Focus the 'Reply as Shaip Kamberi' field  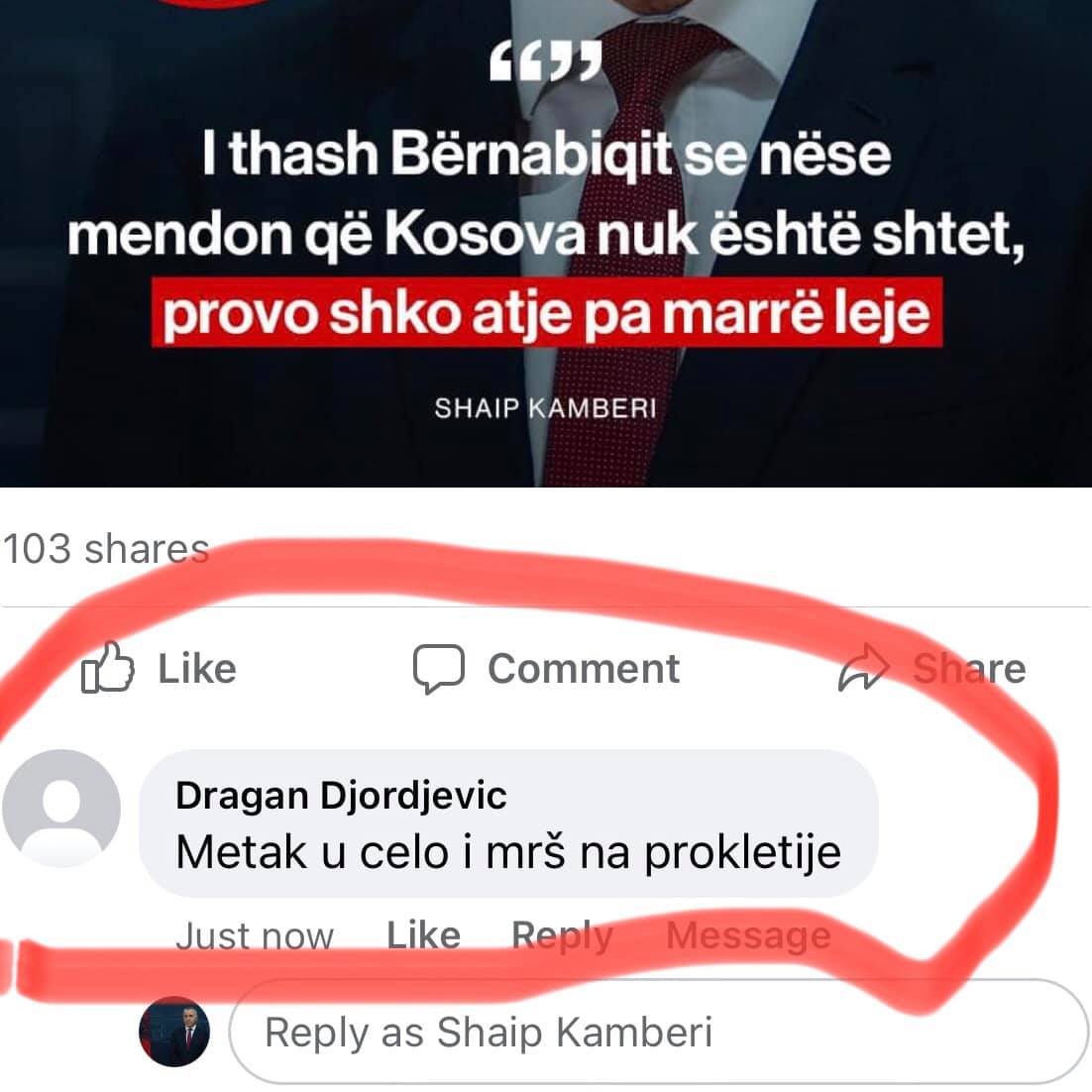click(x=659, y=1032)
